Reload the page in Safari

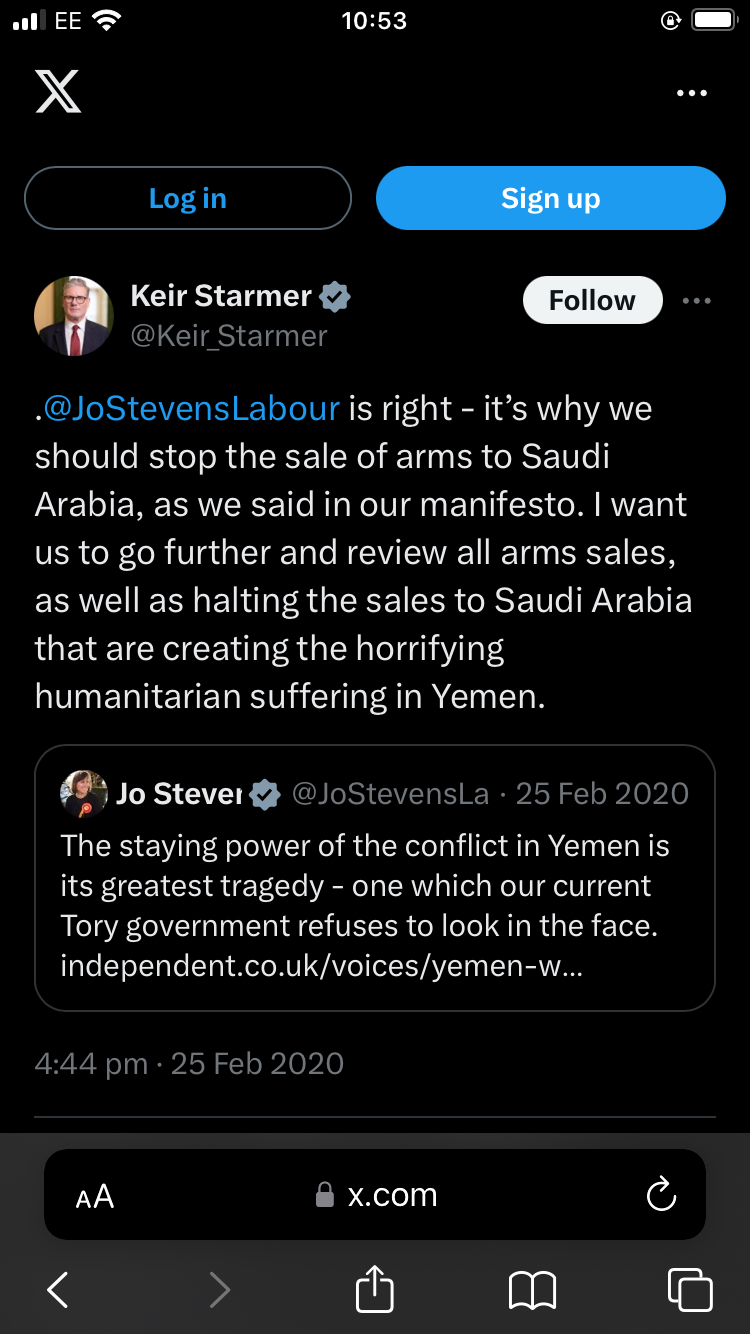click(x=661, y=1195)
